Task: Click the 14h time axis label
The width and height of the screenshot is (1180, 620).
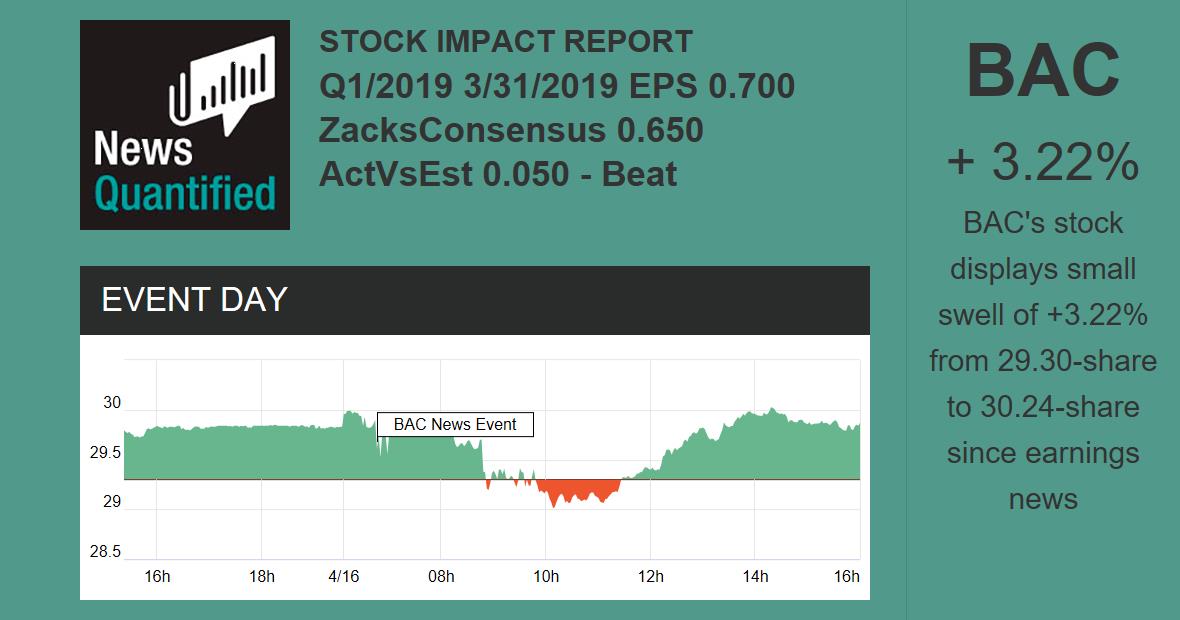Action: click(x=756, y=576)
